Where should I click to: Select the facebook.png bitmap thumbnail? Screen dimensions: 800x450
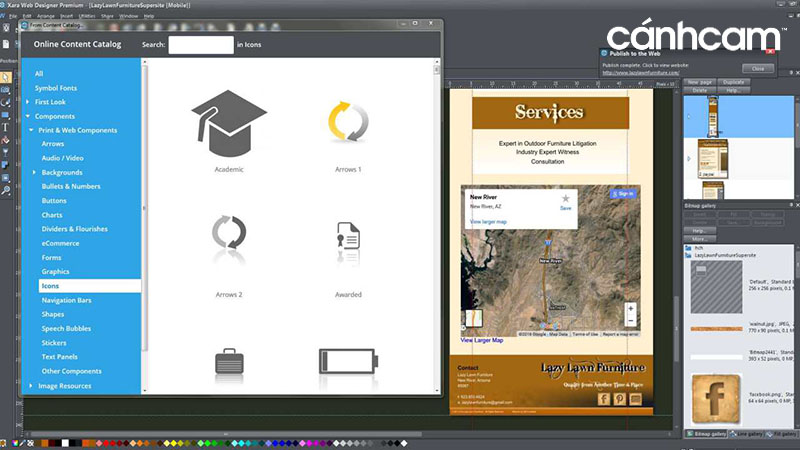715,399
